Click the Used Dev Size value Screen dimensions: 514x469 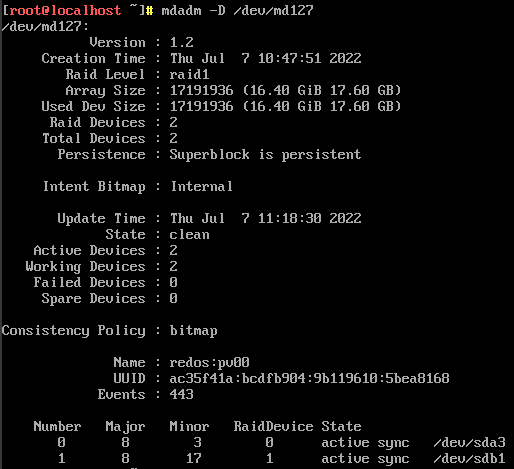click(285, 106)
